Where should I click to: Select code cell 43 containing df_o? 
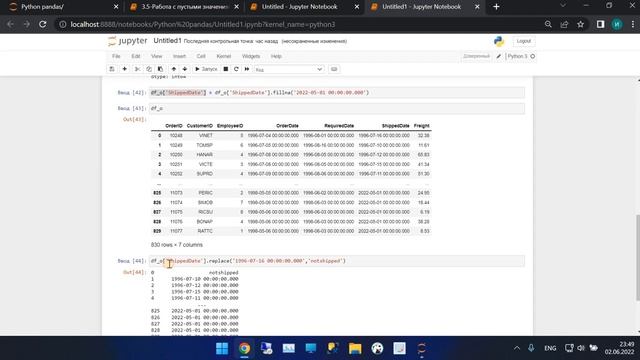pos(337,109)
